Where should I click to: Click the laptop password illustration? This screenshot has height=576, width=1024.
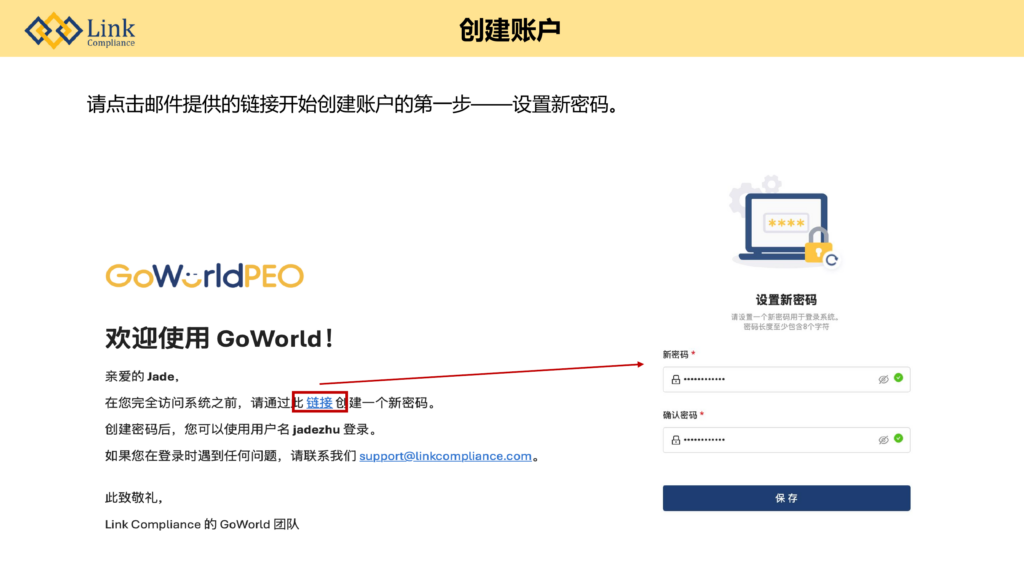785,228
